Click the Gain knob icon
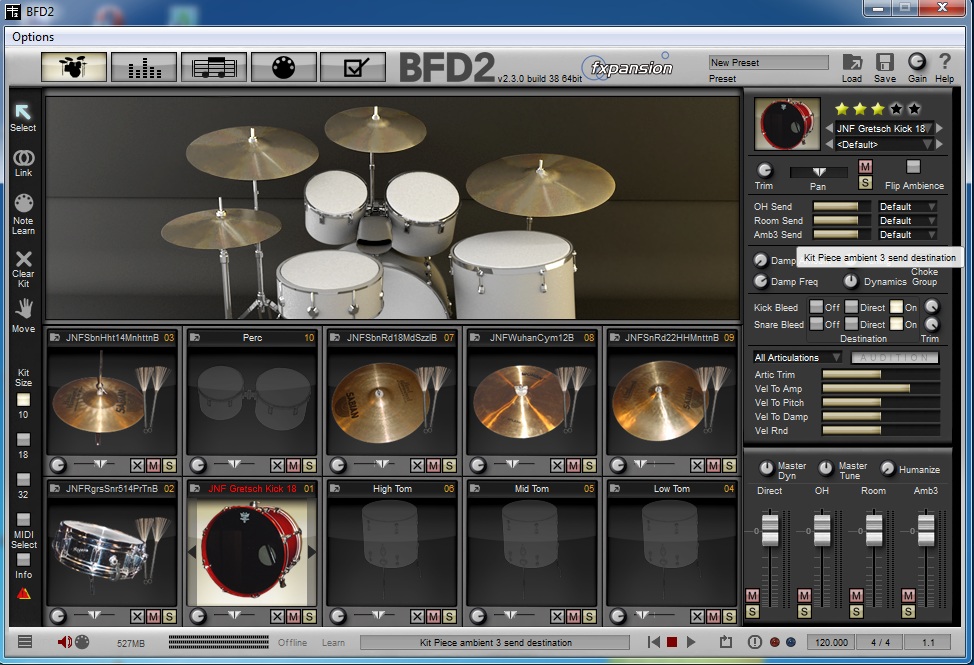 (x=917, y=61)
